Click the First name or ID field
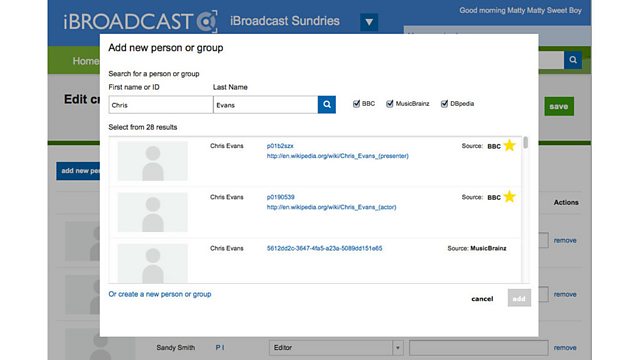Viewport: 640px width, 360px height. 161,105
